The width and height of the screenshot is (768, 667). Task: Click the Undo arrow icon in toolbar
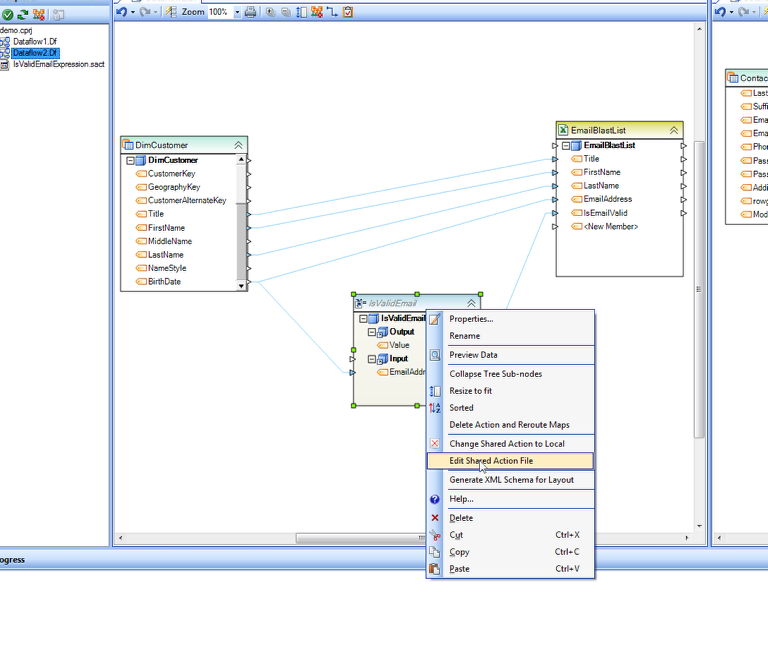click(x=121, y=12)
